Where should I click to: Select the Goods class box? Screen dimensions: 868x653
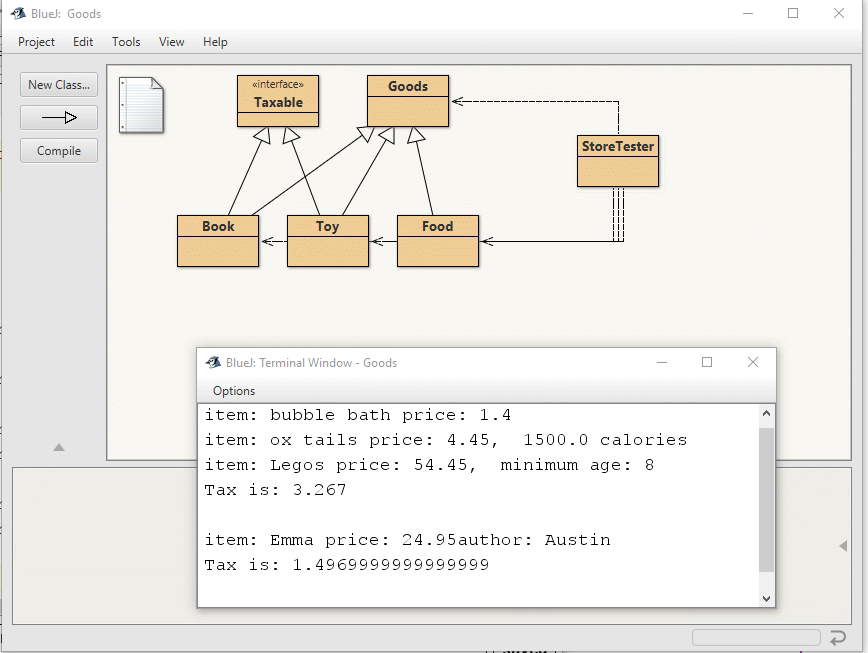click(x=408, y=101)
